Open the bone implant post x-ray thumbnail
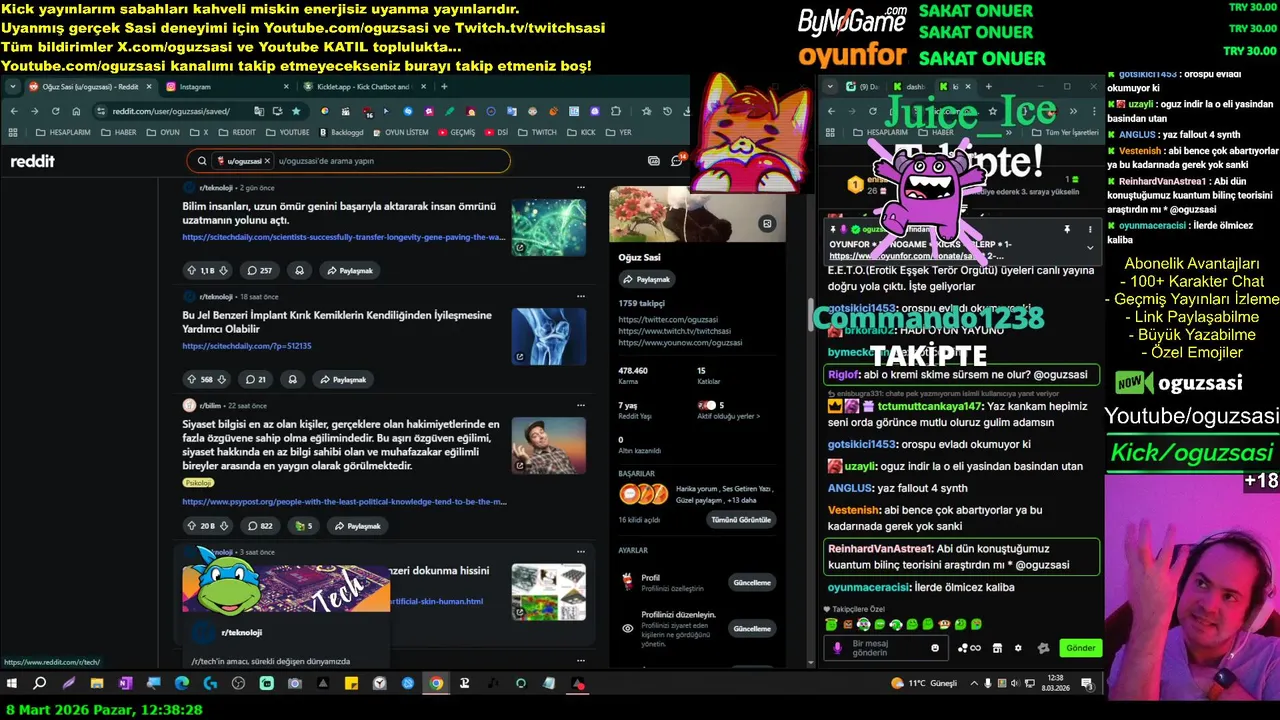The height and width of the screenshot is (720, 1280). [x=549, y=336]
